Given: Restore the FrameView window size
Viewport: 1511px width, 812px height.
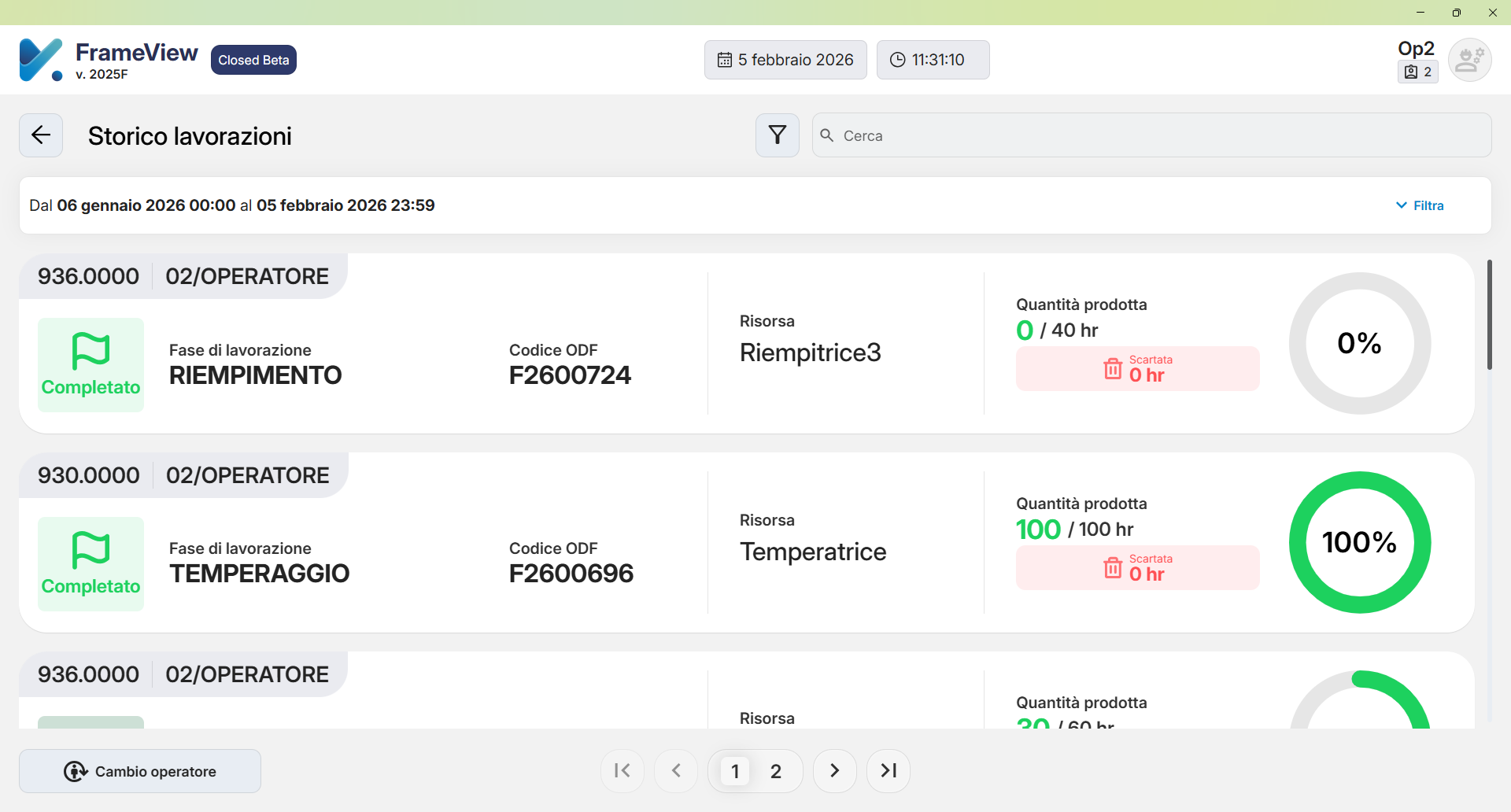Looking at the screenshot, I should click(1457, 13).
